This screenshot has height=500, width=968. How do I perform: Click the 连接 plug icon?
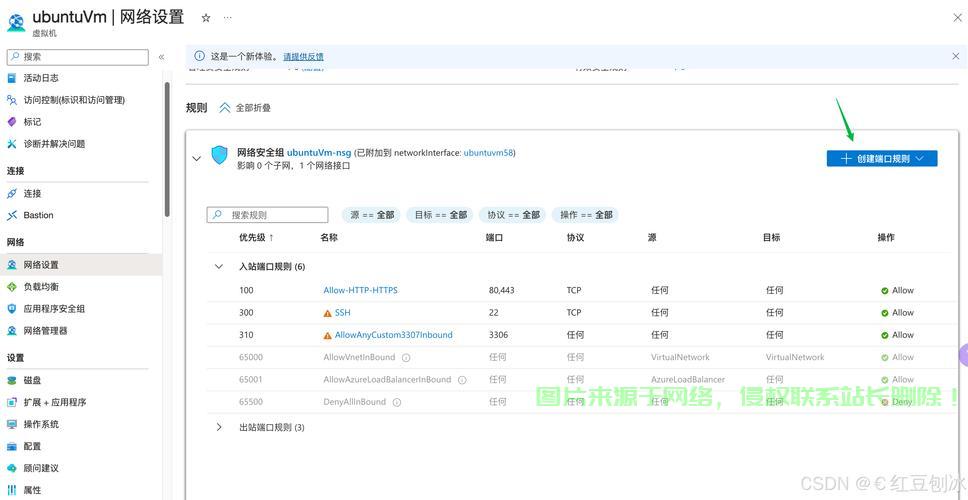coord(12,193)
